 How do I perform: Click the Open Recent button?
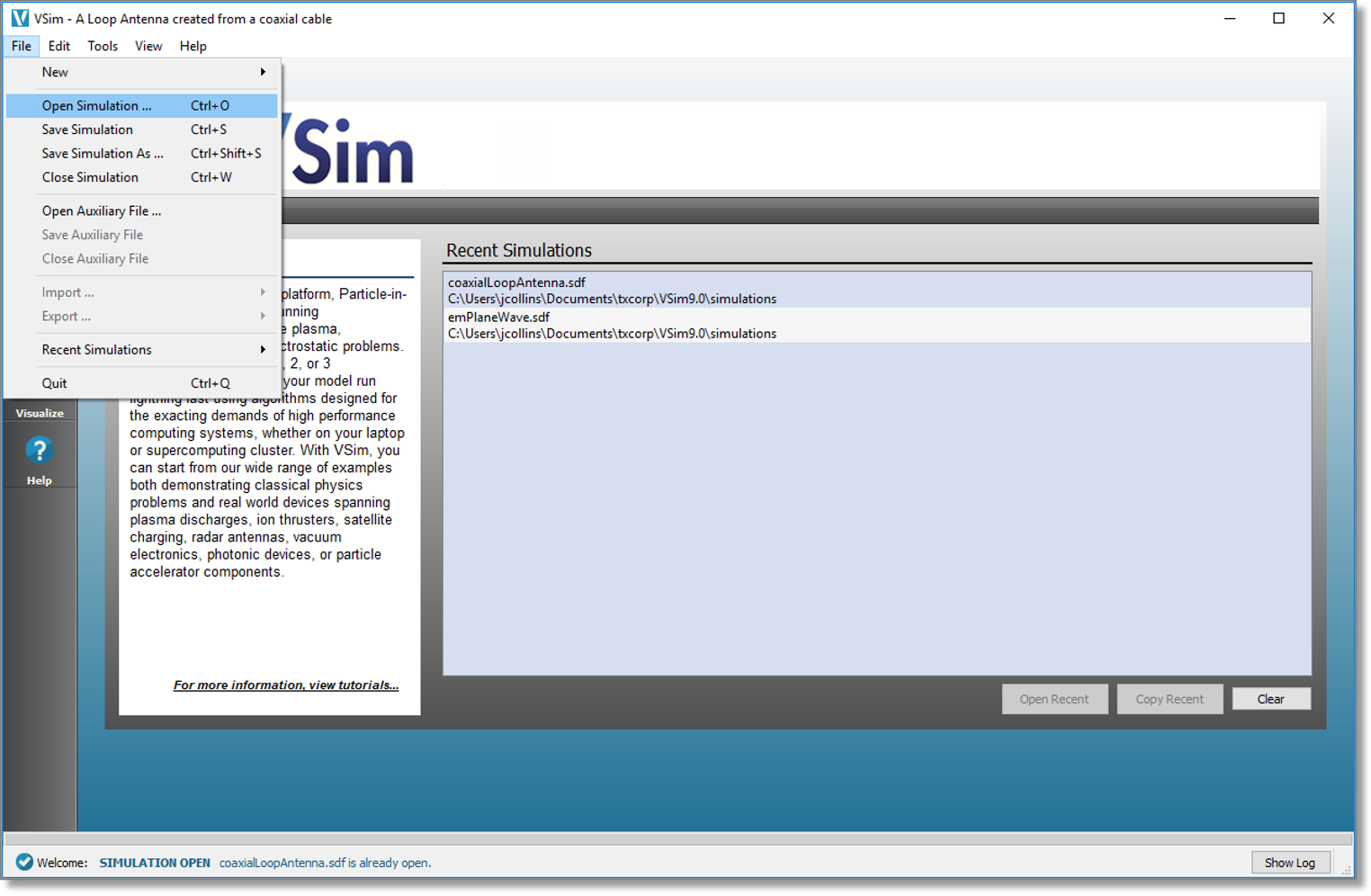click(x=1054, y=699)
